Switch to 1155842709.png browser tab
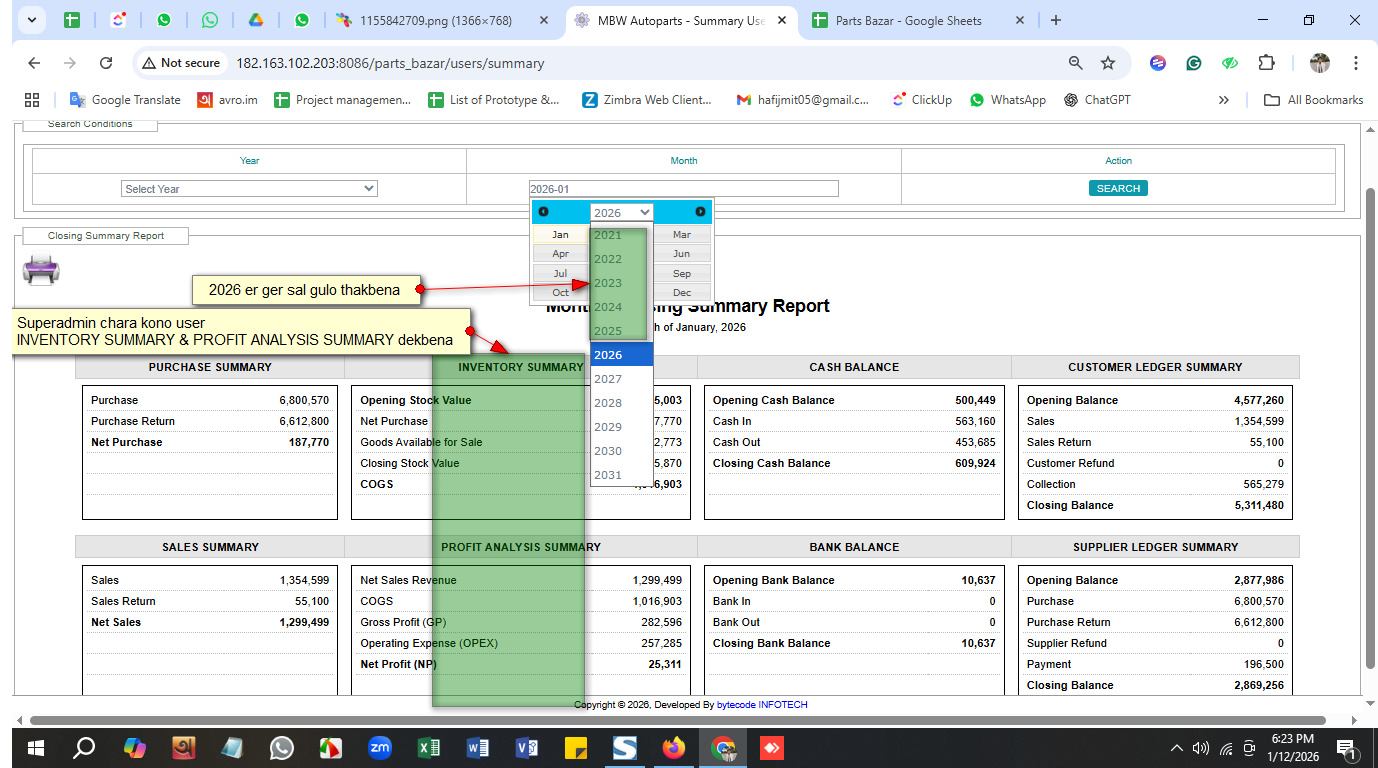The width and height of the screenshot is (1378, 768). tap(435, 20)
